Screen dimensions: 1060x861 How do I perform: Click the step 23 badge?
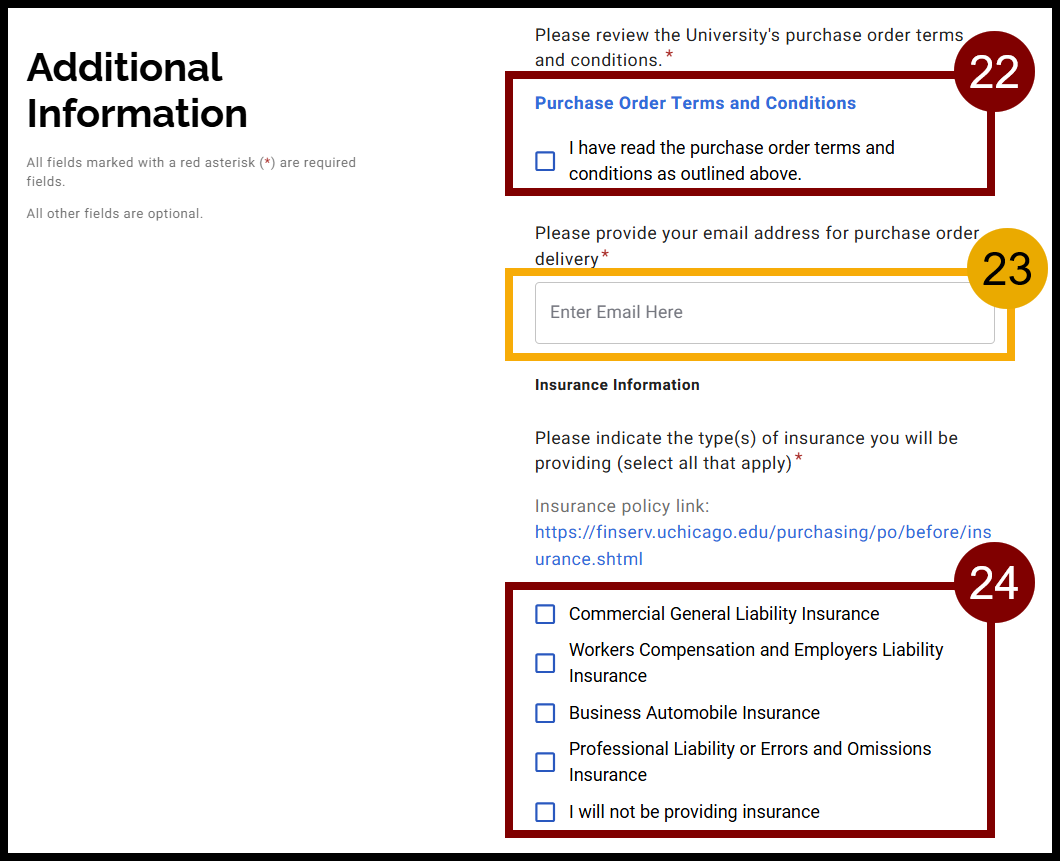(x=1008, y=268)
